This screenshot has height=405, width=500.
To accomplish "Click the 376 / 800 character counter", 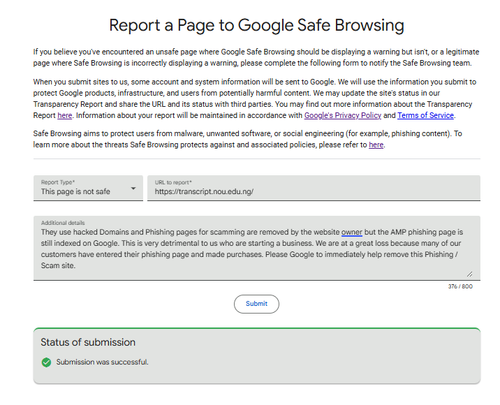I will click(x=460, y=286).
